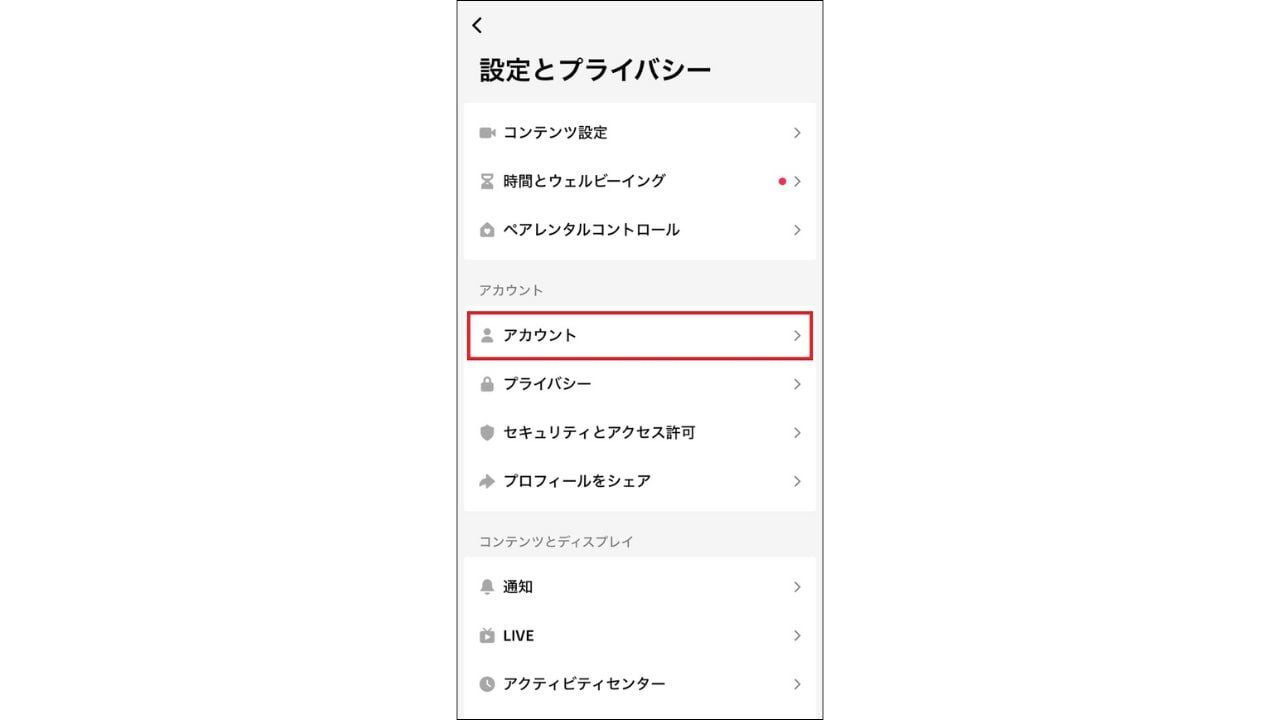This screenshot has width=1280, height=720.
Task: Select the TV icon beside LIVE
Action: (486, 635)
